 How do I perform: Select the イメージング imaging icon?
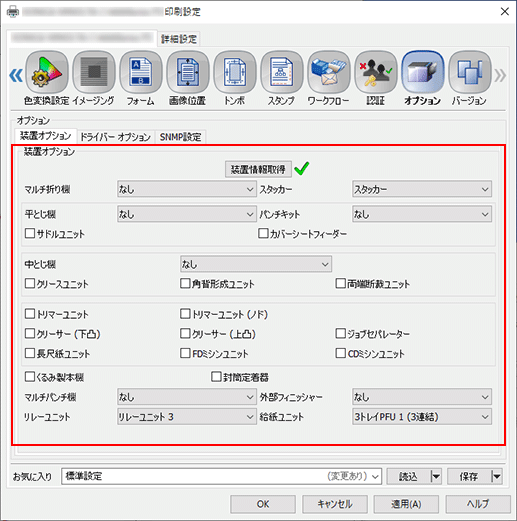click(94, 72)
